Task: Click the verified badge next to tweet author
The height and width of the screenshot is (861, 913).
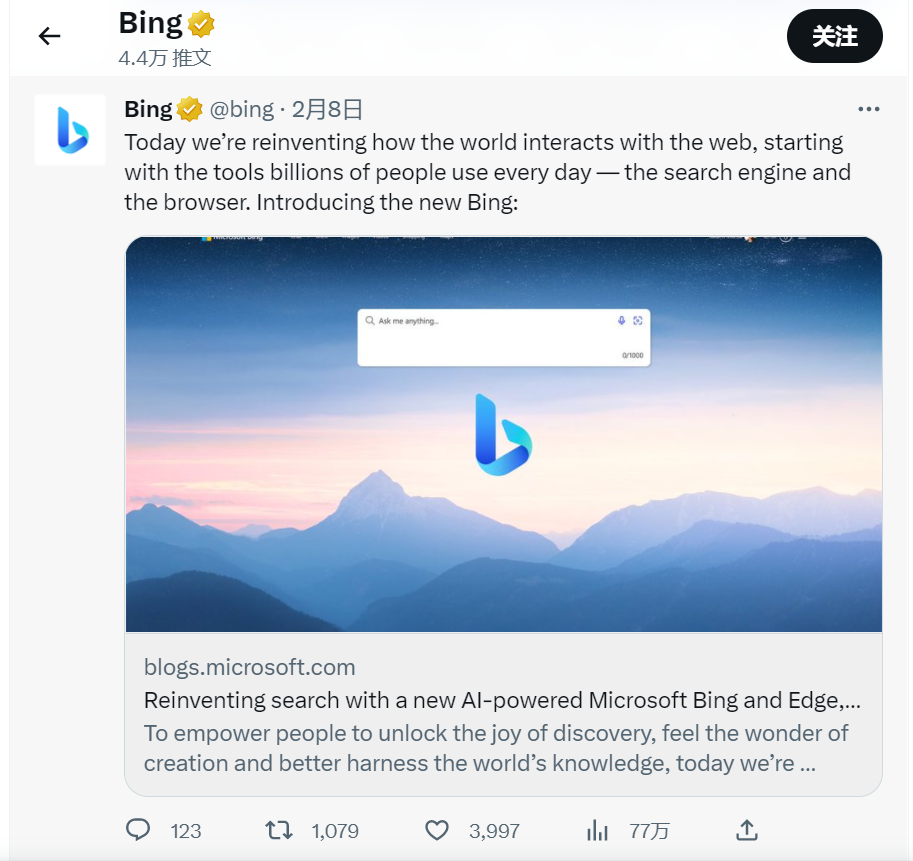Action: pos(189,109)
